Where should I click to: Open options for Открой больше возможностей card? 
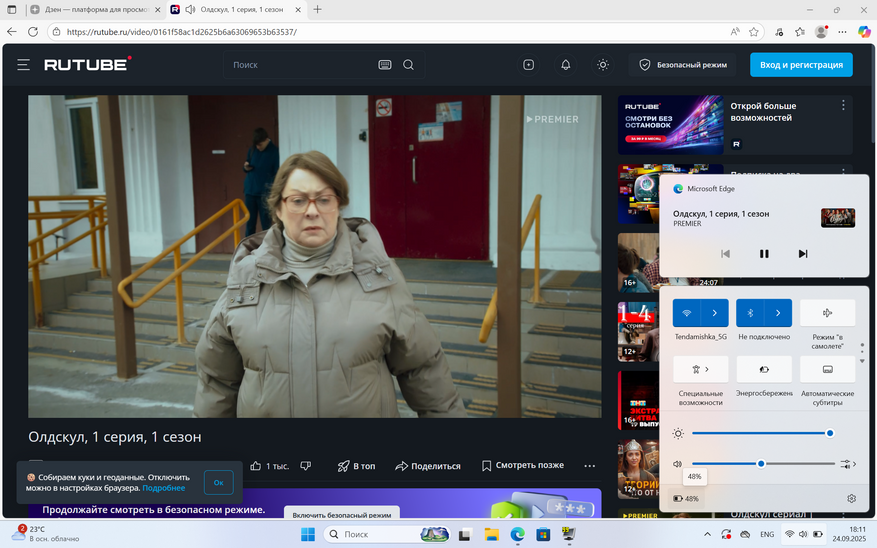pyautogui.click(x=843, y=105)
